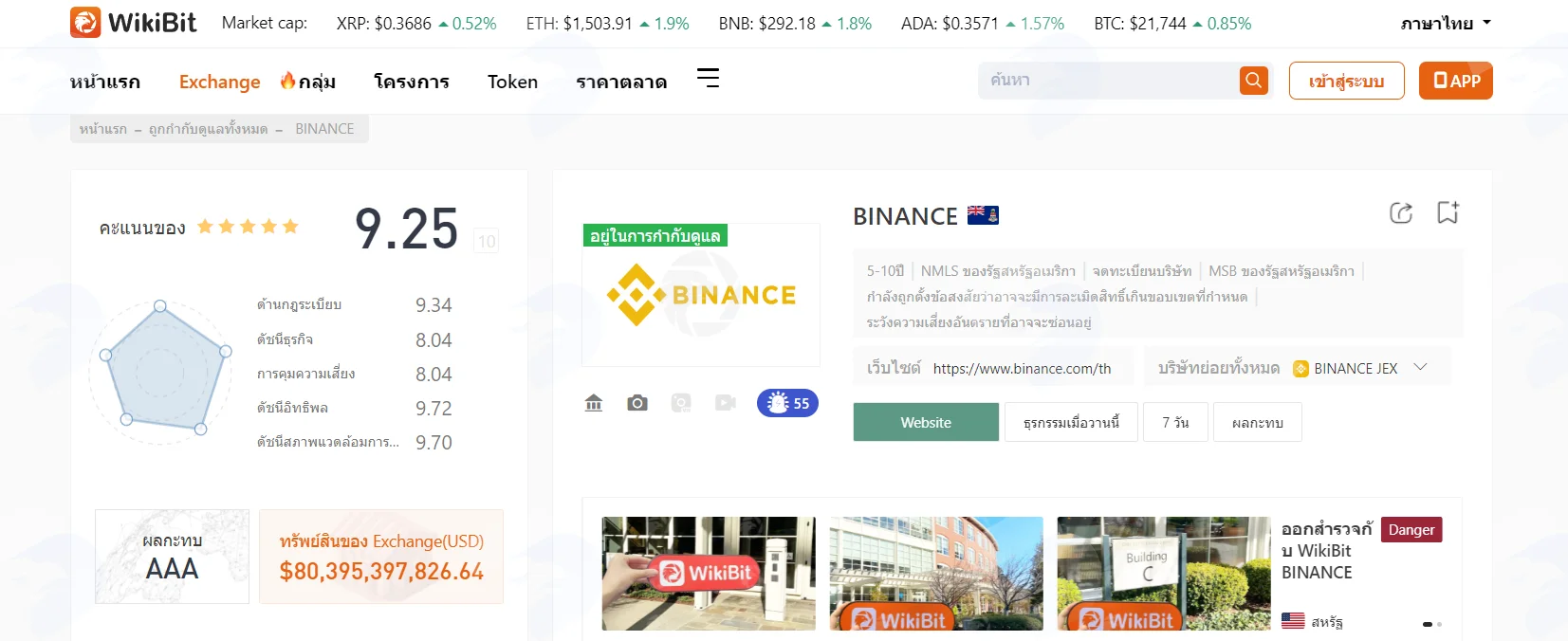Screen dimensions: 1568x641
Task: Click the ผลกระทบ AAA rating card
Action: [172, 557]
